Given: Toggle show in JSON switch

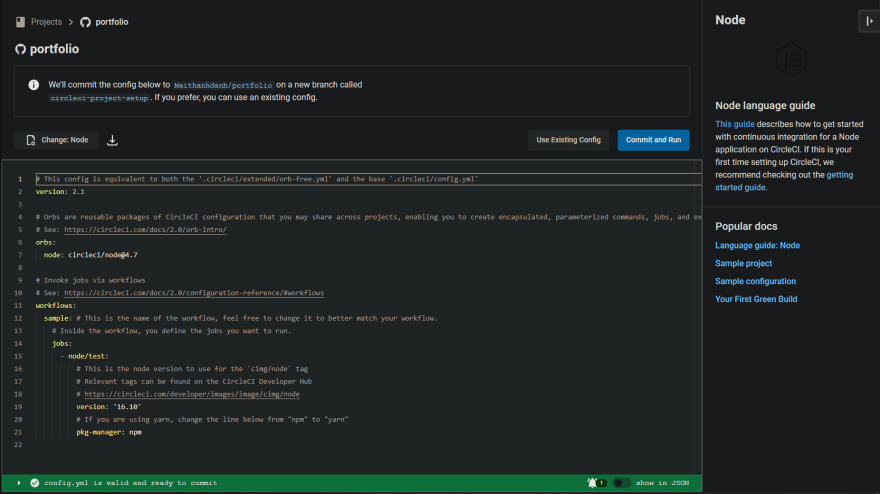Looking at the screenshot, I should click(x=622, y=483).
